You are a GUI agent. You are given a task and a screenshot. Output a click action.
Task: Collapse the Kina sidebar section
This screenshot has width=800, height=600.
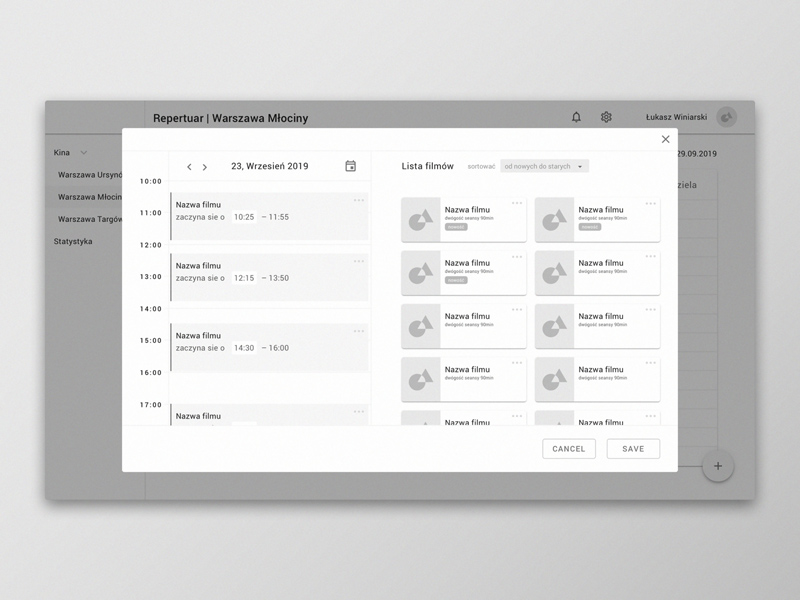click(x=84, y=153)
